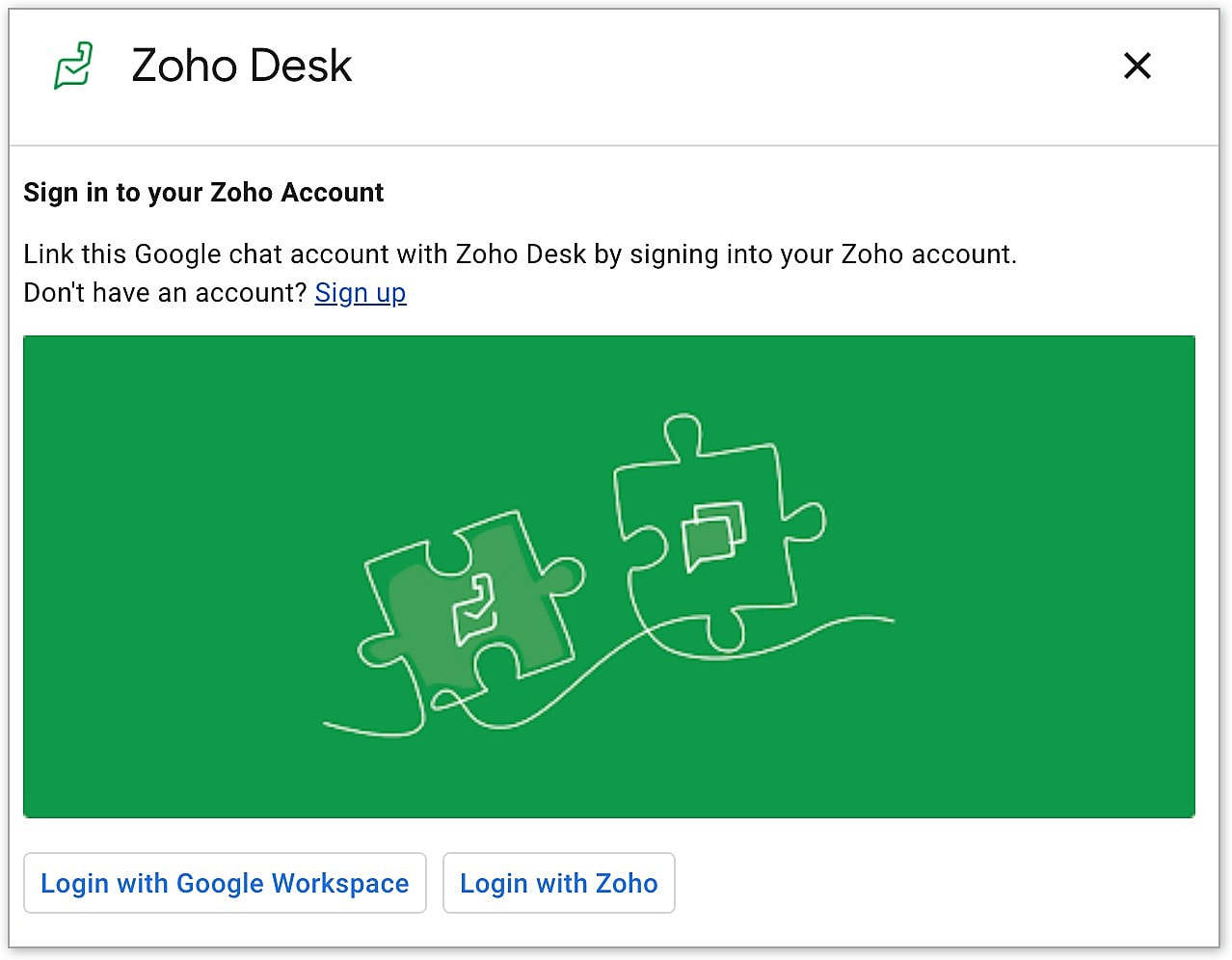Click the bottom knob of right puzzle piece
This screenshot has height=960, width=1232.
coord(723,631)
